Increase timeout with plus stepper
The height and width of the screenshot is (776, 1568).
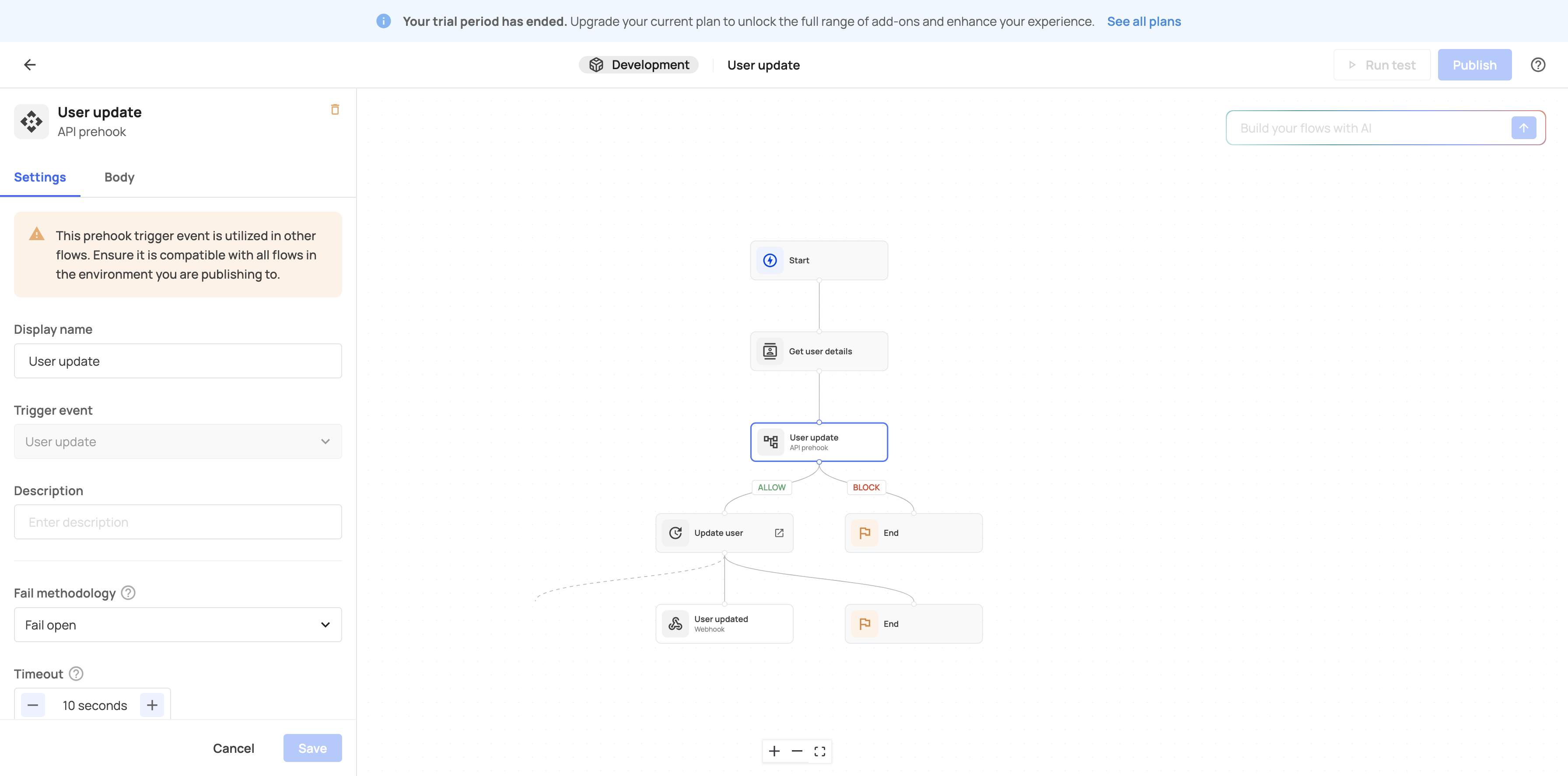152,705
